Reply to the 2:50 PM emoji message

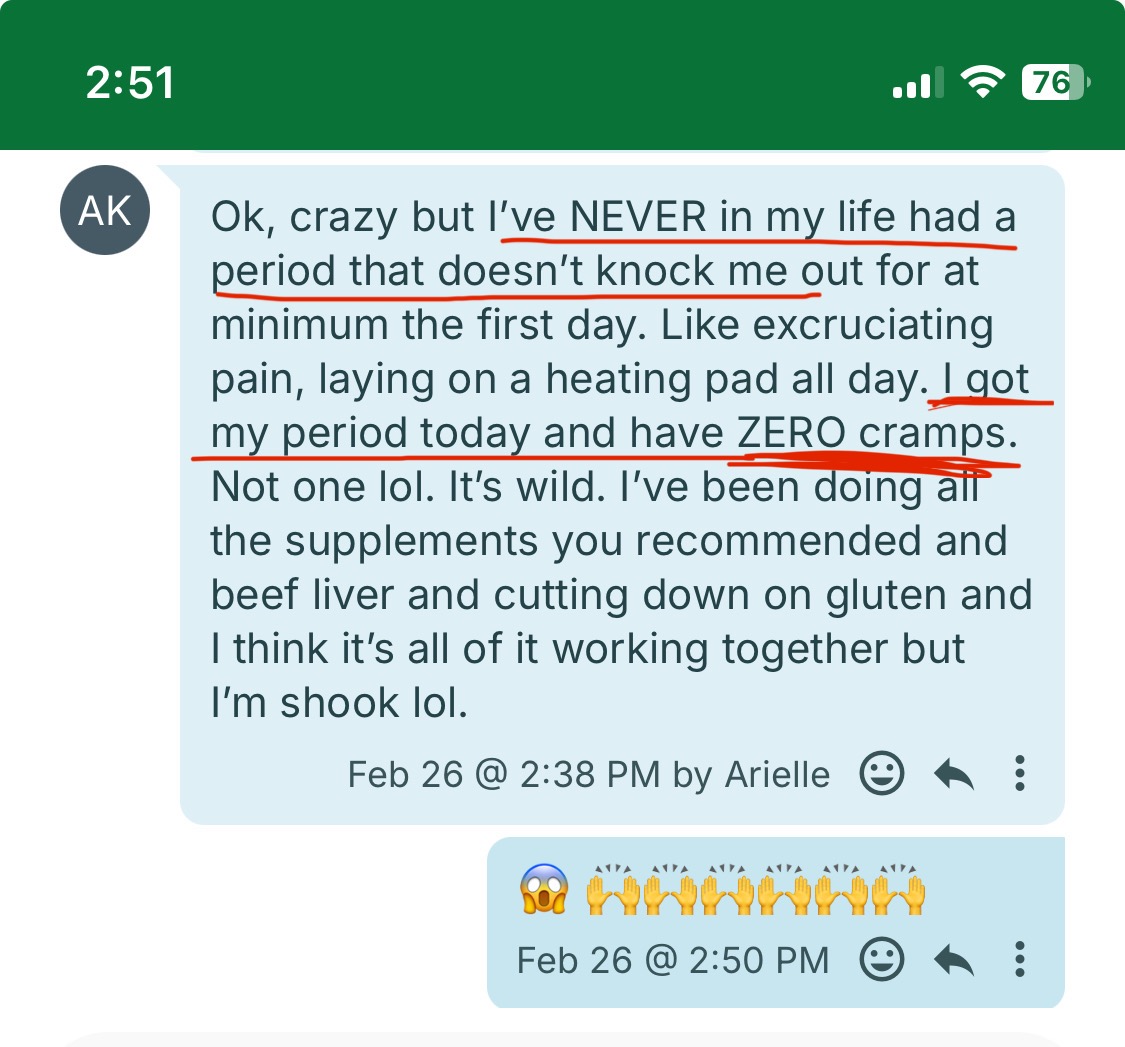pyautogui.click(x=953, y=960)
